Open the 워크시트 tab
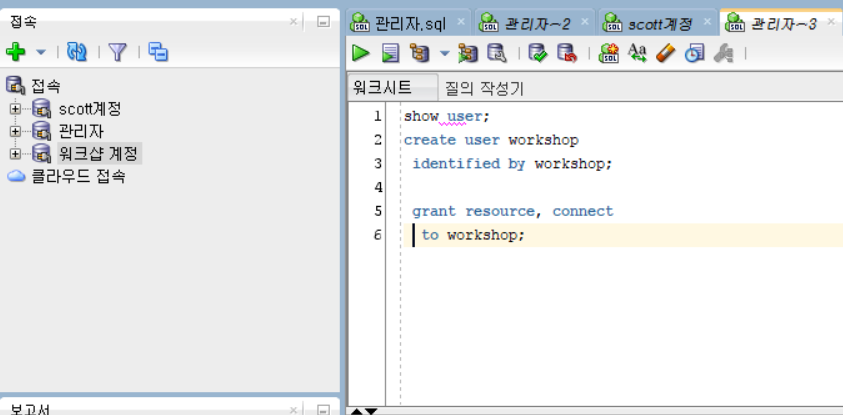The width and height of the screenshot is (843, 415). click(x=392, y=87)
